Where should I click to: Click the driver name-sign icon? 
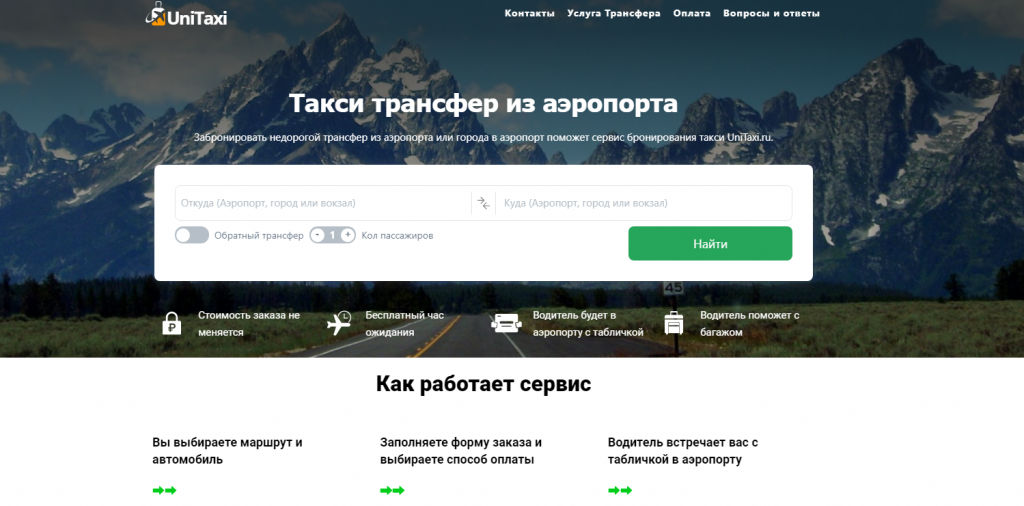(x=506, y=323)
